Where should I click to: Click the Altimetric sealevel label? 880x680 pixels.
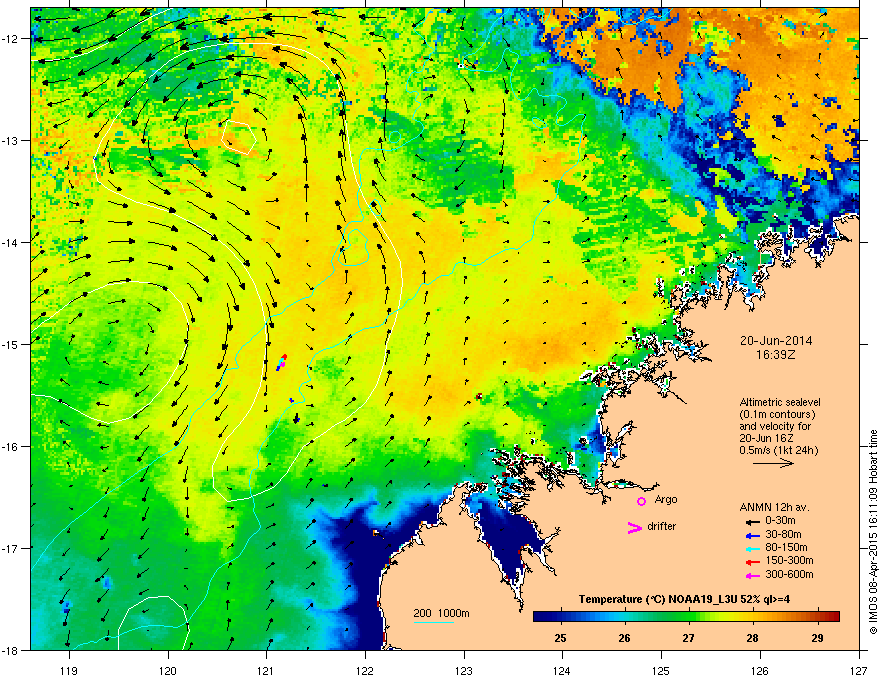pyautogui.click(x=780, y=402)
